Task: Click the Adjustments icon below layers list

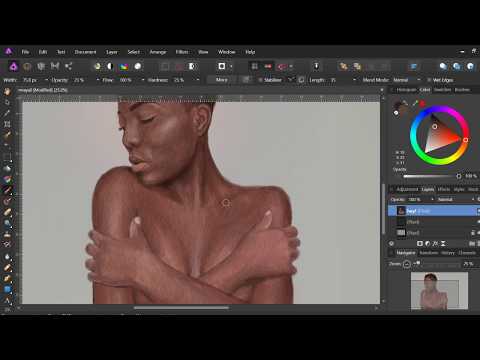Action: [428, 244]
